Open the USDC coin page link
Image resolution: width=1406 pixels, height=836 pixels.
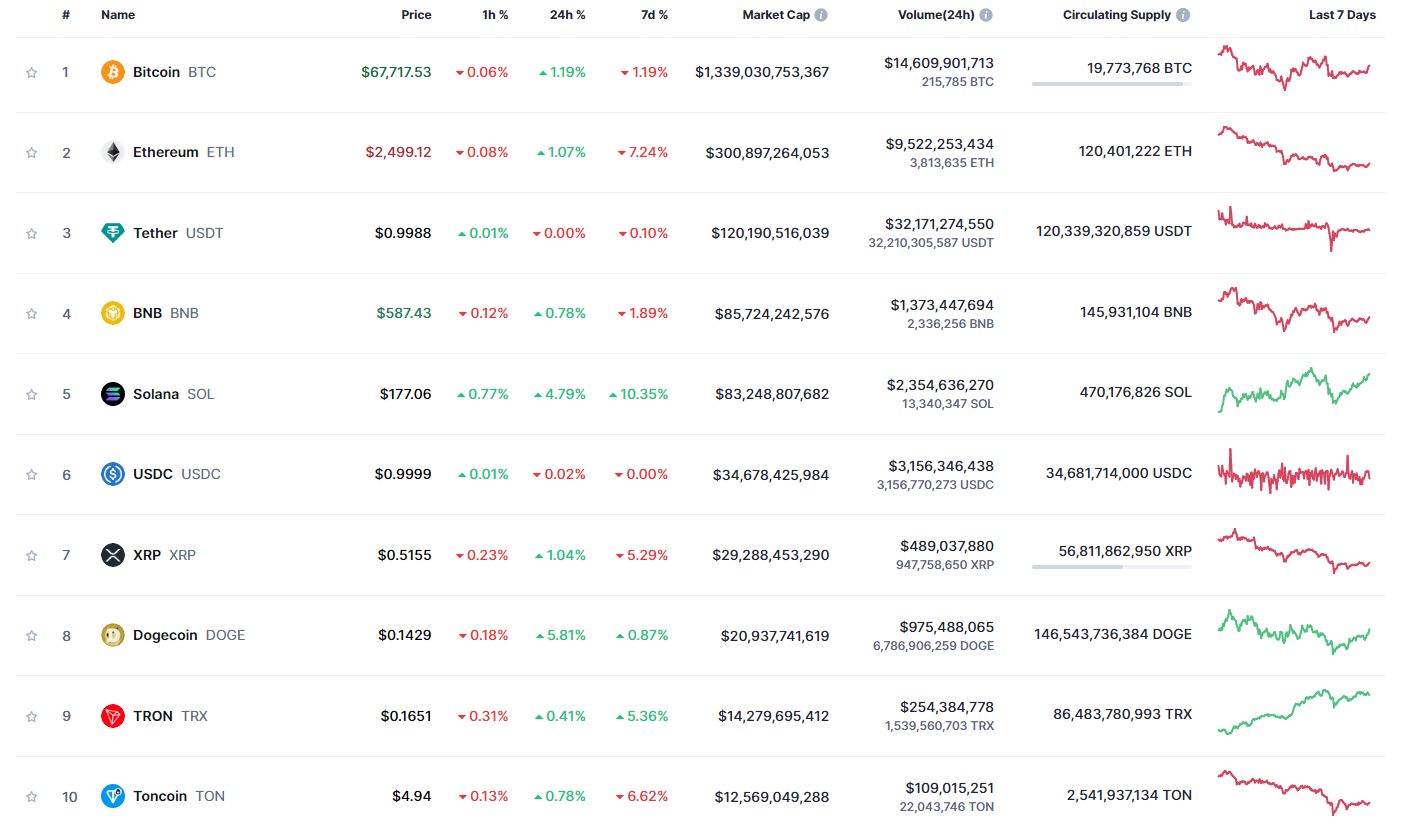(177, 474)
